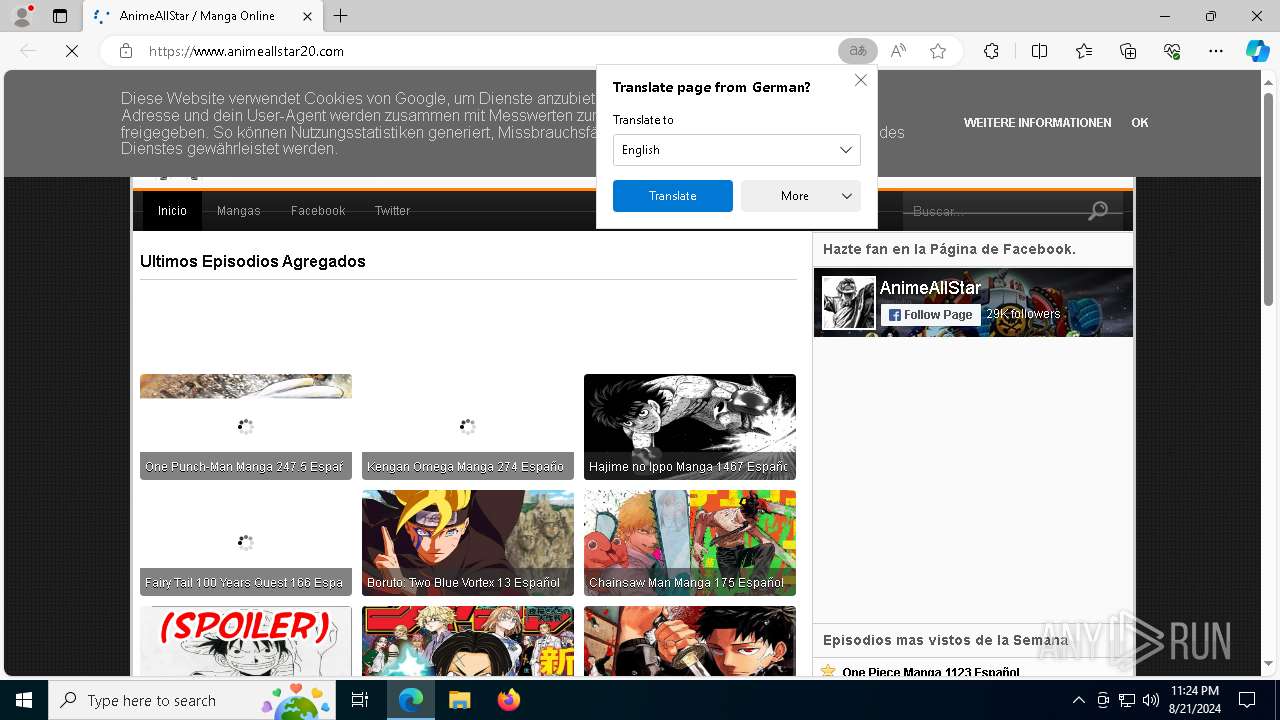Launch Firefox from taskbar
The height and width of the screenshot is (720, 1280).
tap(508, 700)
